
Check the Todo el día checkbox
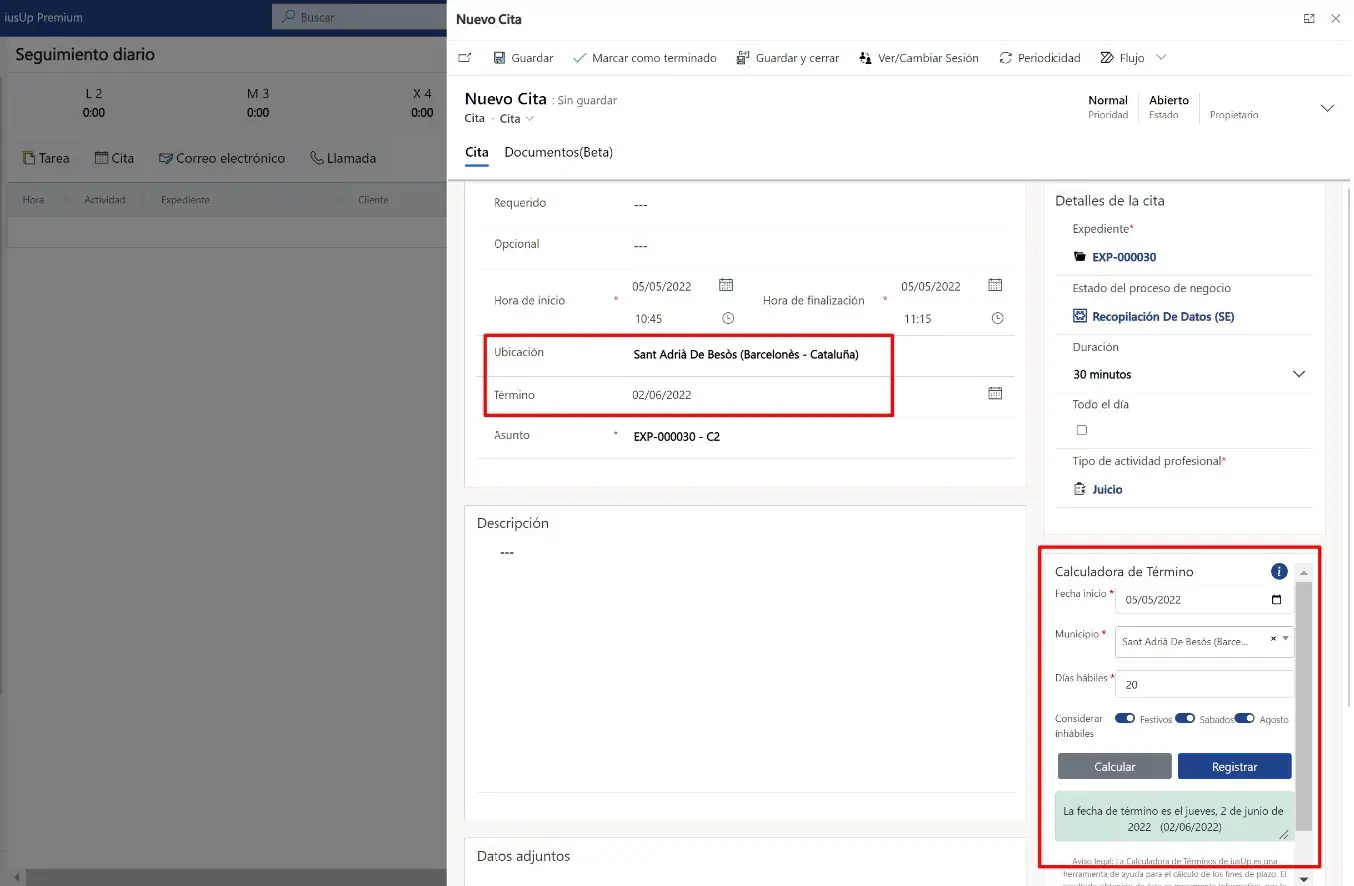coord(1081,430)
